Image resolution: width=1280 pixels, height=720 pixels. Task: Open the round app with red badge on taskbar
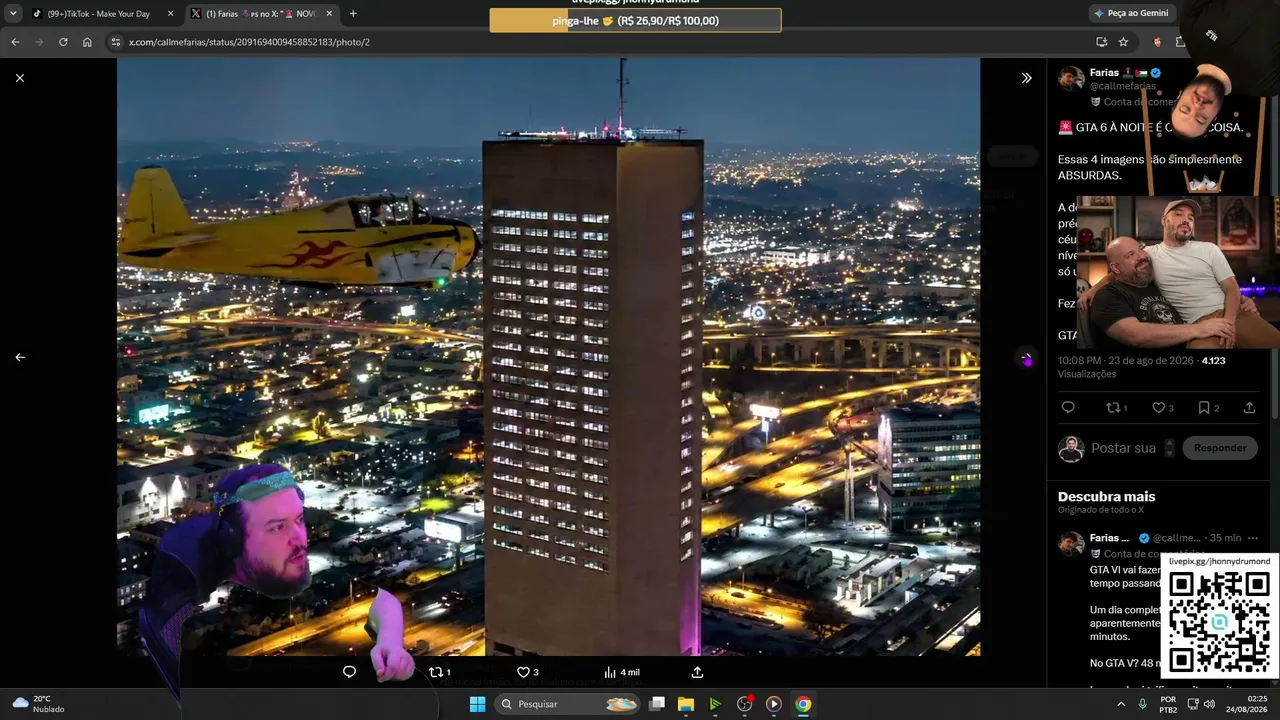tap(745, 704)
